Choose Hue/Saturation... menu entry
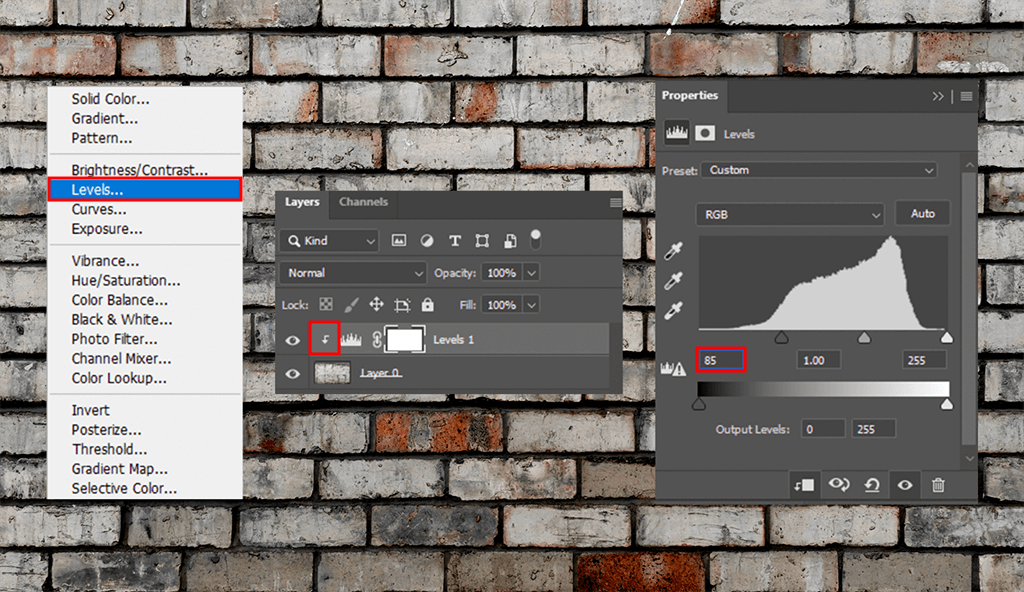 pos(126,280)
